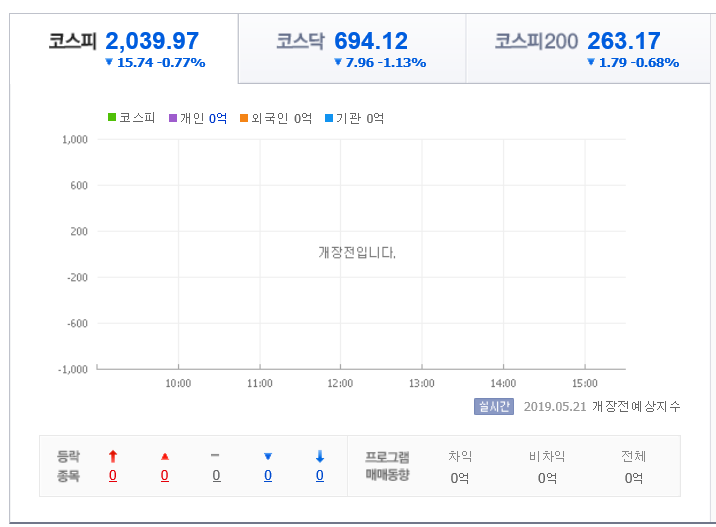Image resolution: width=716 pixels, height=527 pixels.
Task: Click the 코스닥 change 7.96 -1.13%
Action: 380,63
